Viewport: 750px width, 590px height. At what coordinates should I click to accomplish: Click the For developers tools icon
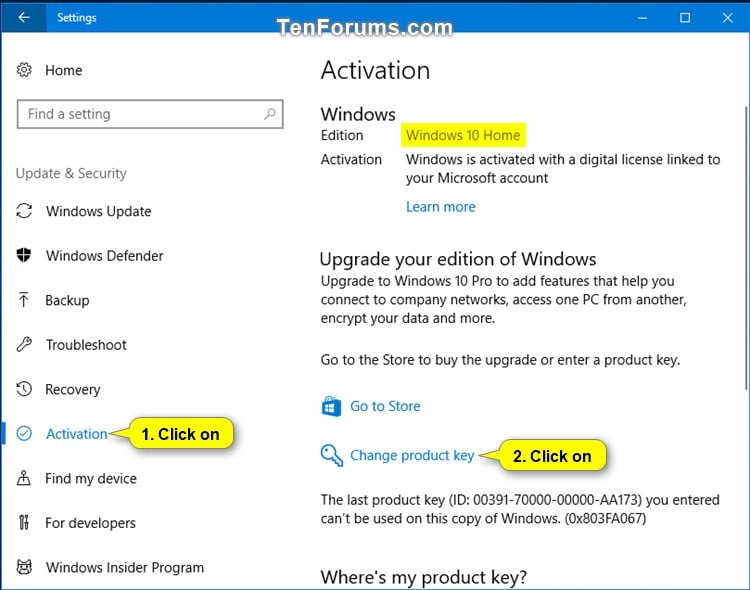(24, 523)
